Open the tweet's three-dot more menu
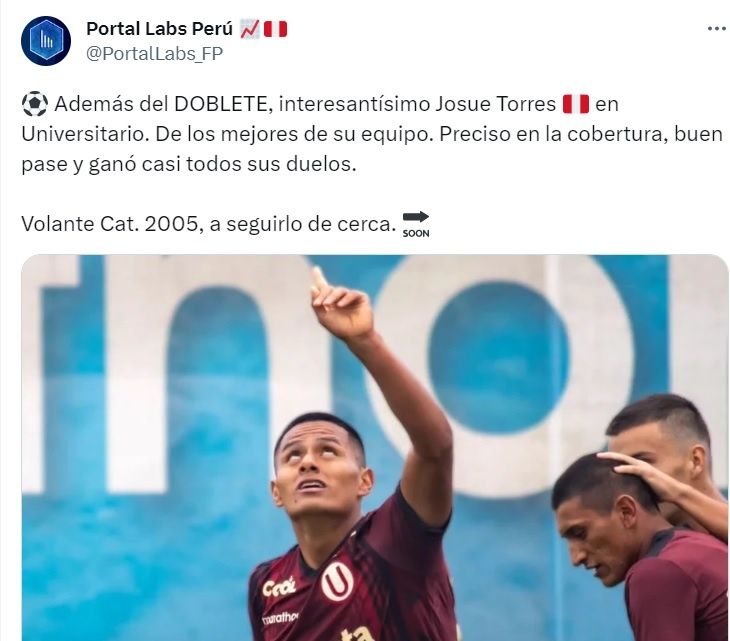730x641 pixels. 716,29
